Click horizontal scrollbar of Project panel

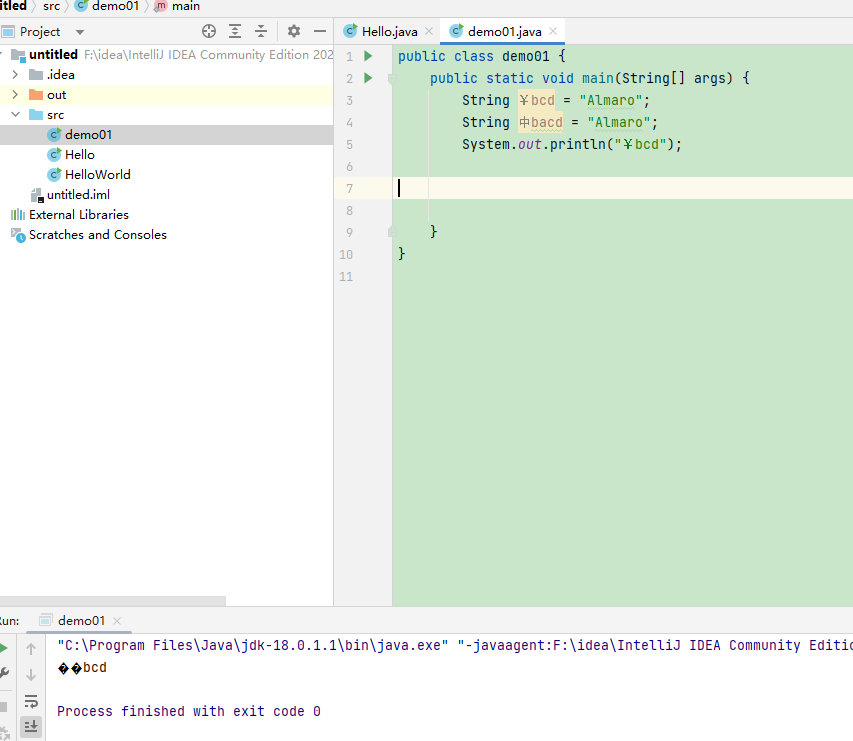(113, 601)
